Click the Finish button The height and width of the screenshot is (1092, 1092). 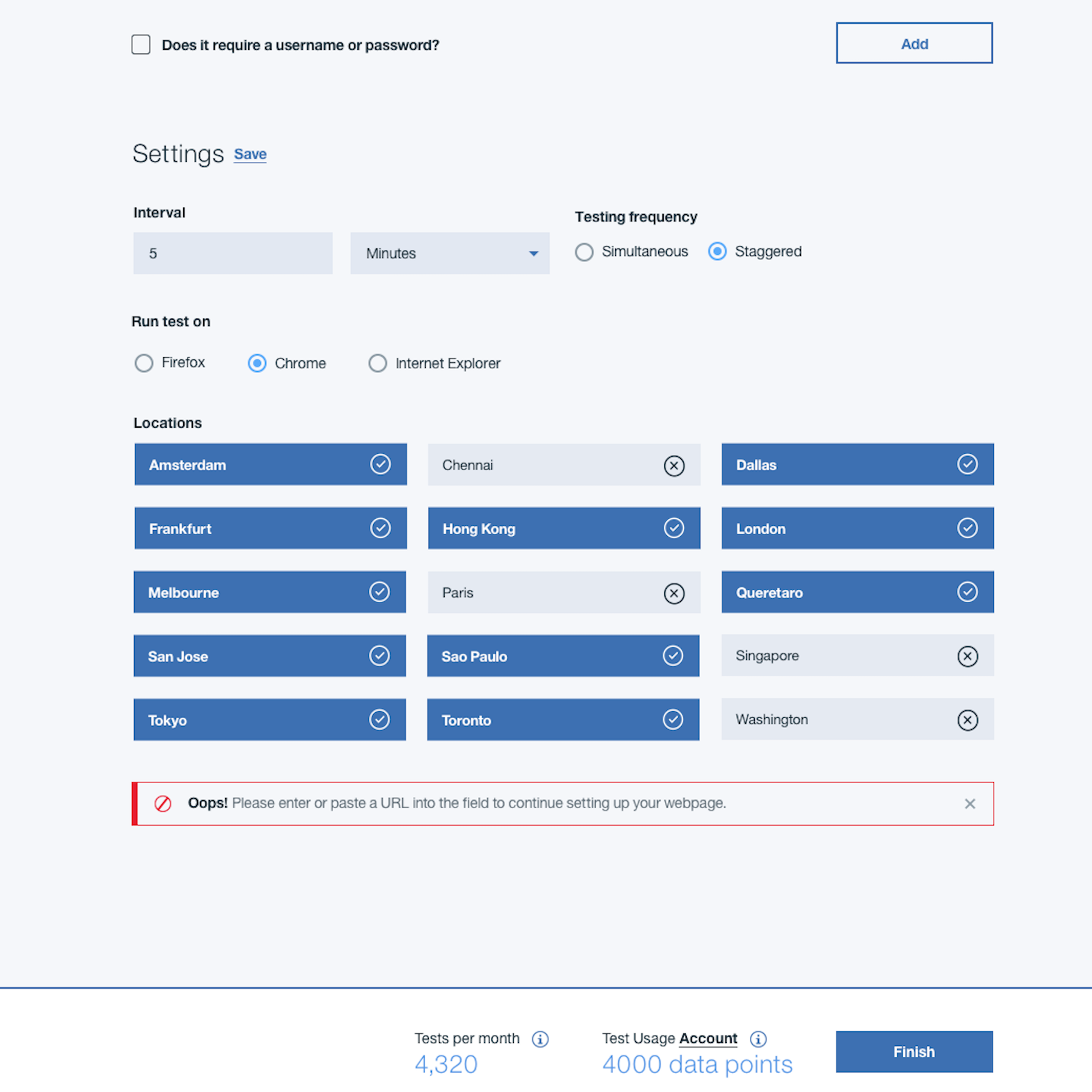pyautogui.click(x=914, y=1051)
